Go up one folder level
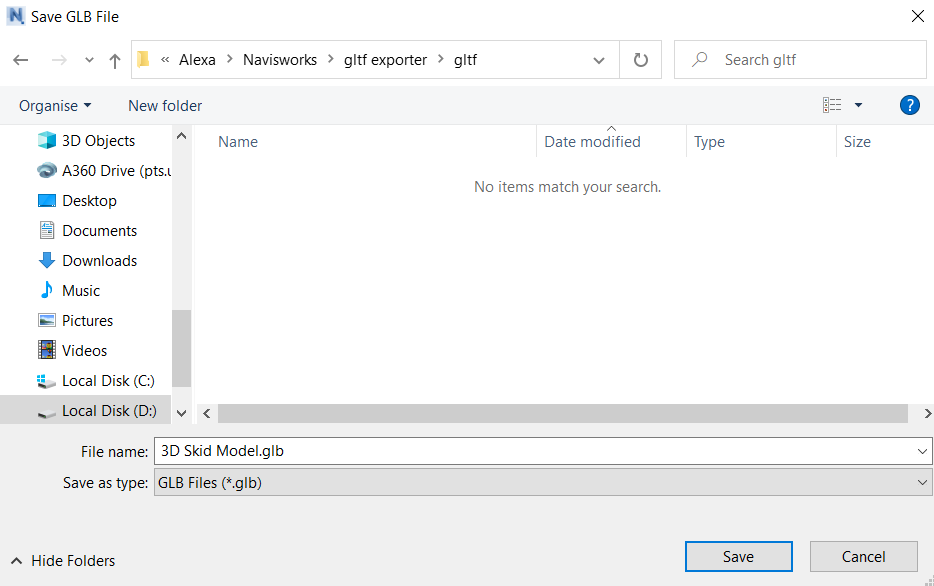The height and width of the screenshot is (586, 934). point(115,61)
